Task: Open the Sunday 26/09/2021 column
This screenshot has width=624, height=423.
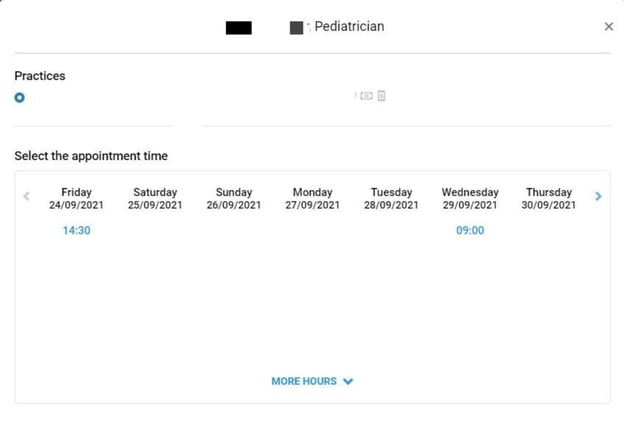Action: 234,199
